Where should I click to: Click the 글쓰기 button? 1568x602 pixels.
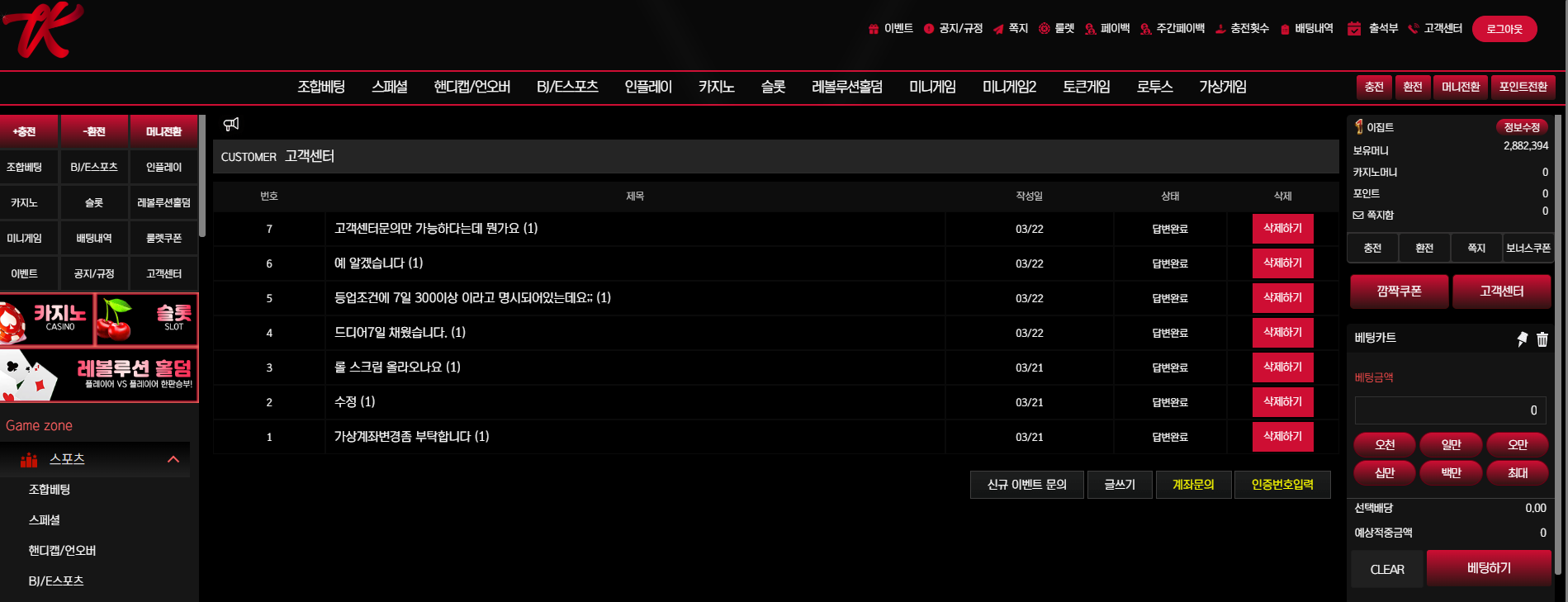1120,485
